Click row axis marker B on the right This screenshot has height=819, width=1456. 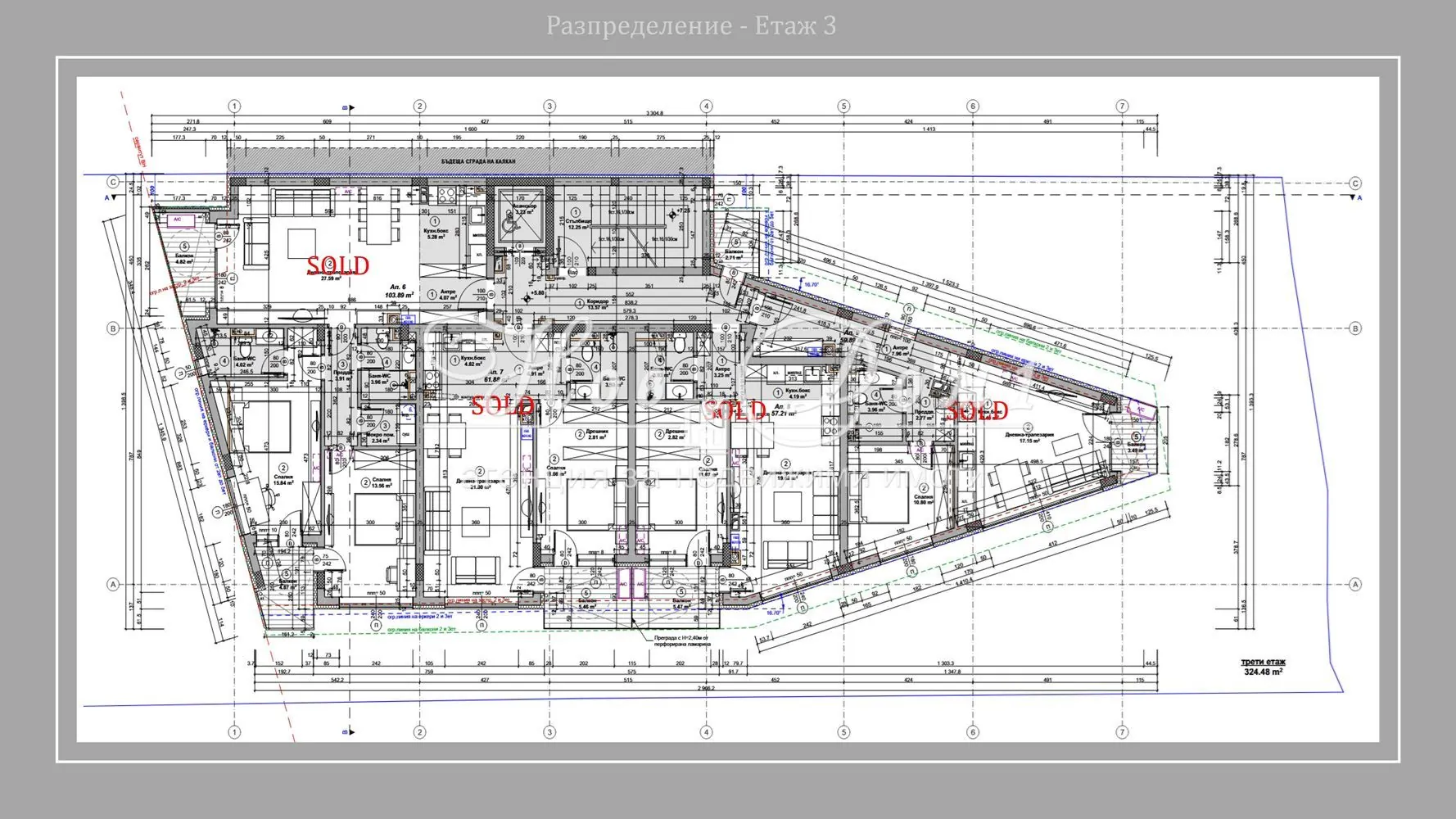[x=1355, y=328]
